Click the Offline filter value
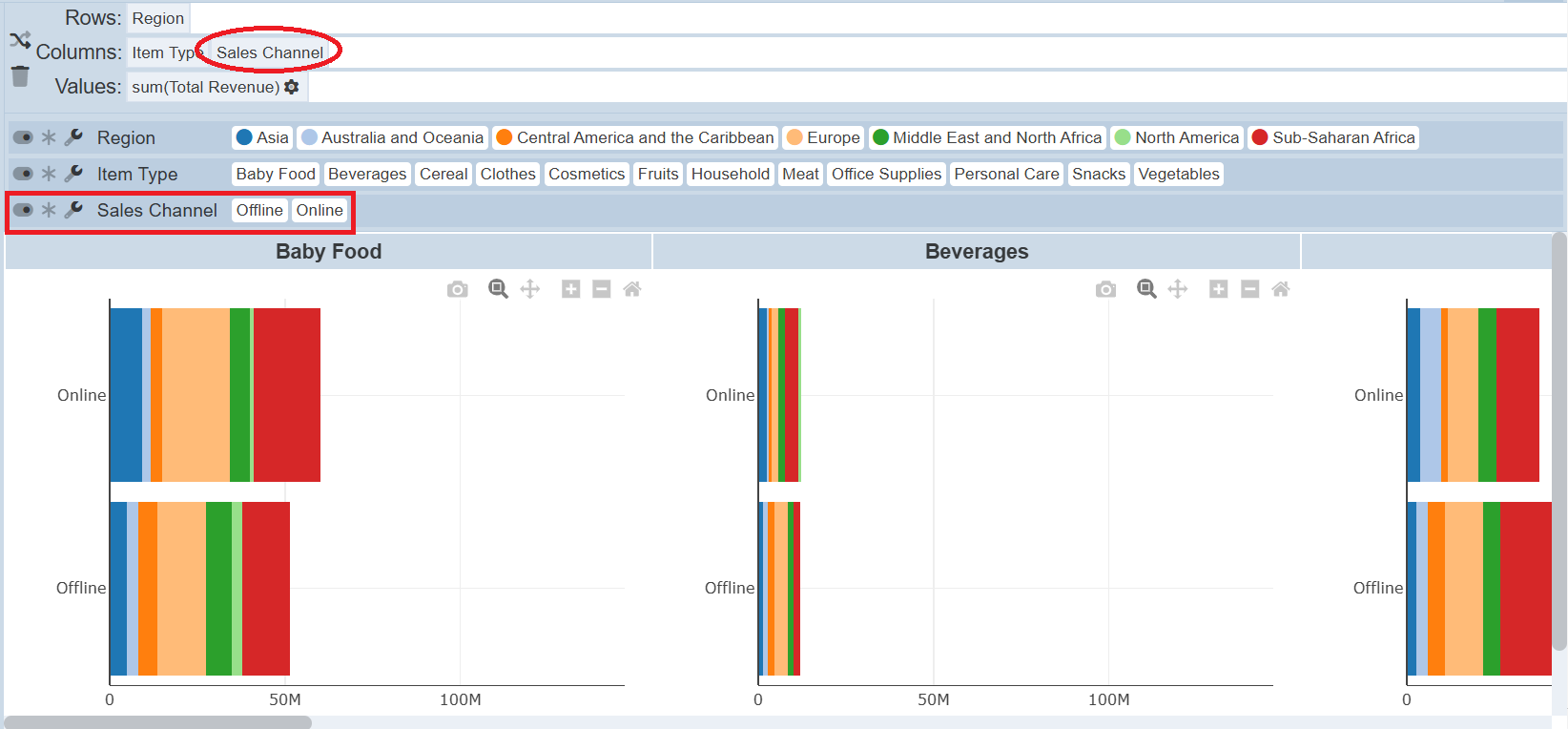 click(x=259, y=210)
